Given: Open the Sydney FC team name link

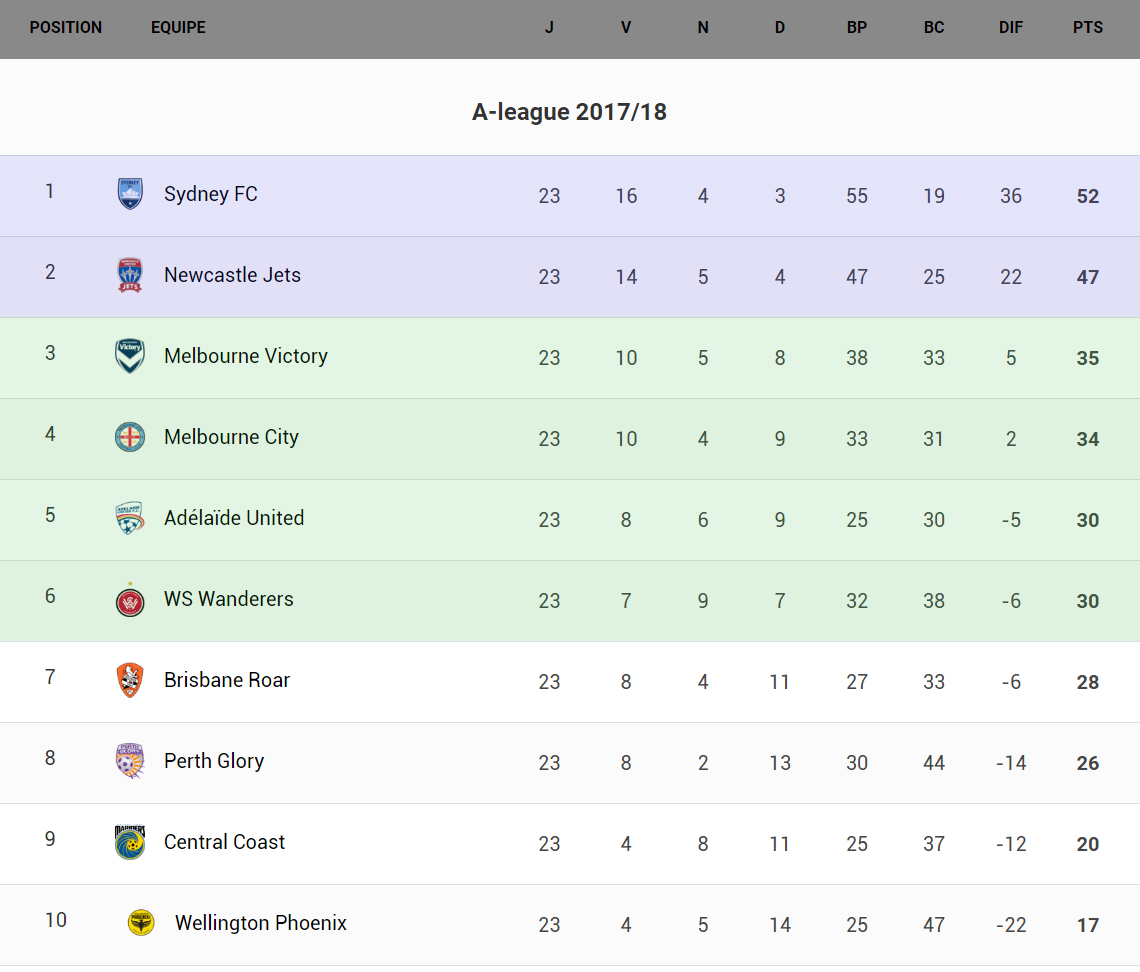Looking at the screenshot, I should pos(211,194).
